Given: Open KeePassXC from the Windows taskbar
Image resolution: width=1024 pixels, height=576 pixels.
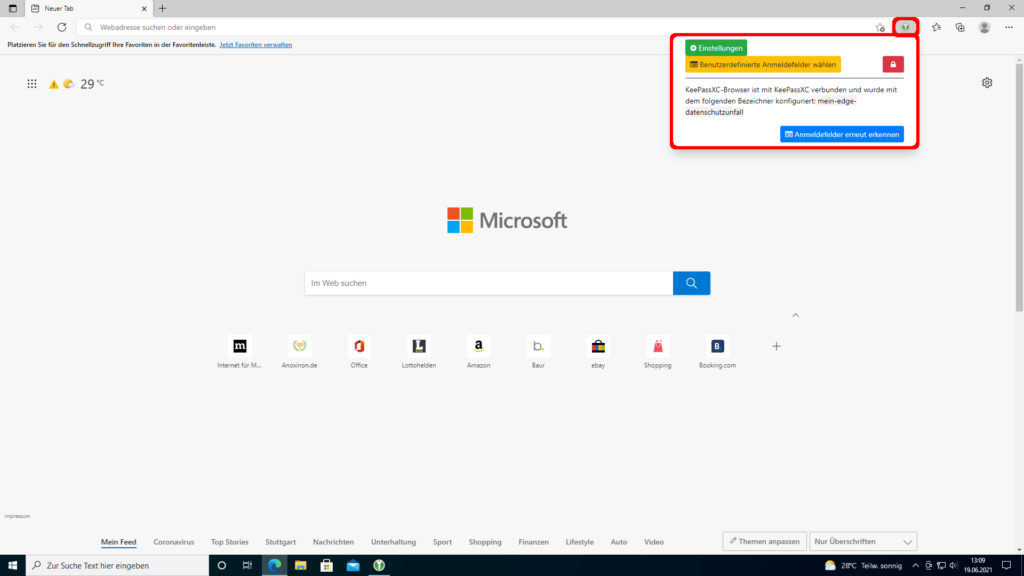Looking at the screenshot, I should click(x=379, y=565).
